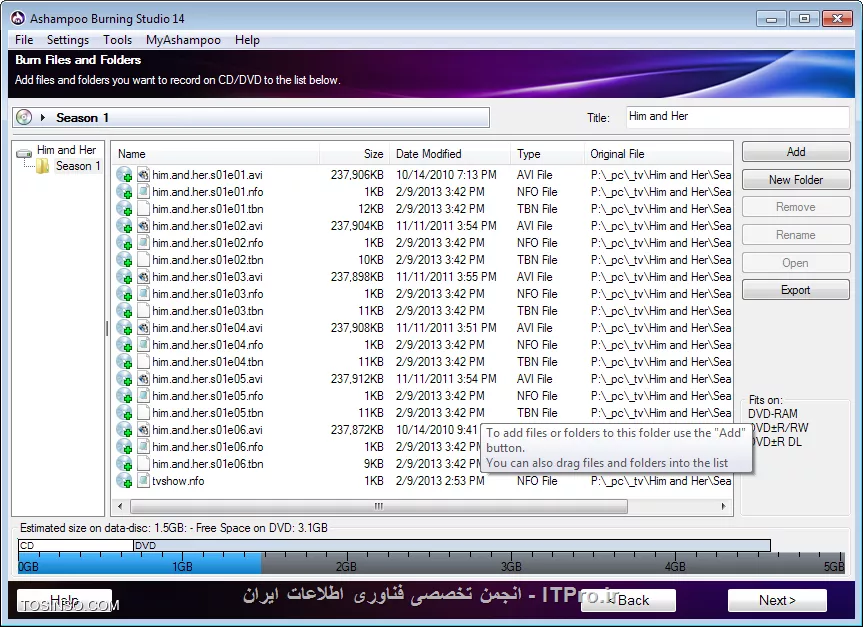Click the disc icon in the path bar

coord(24,117)
